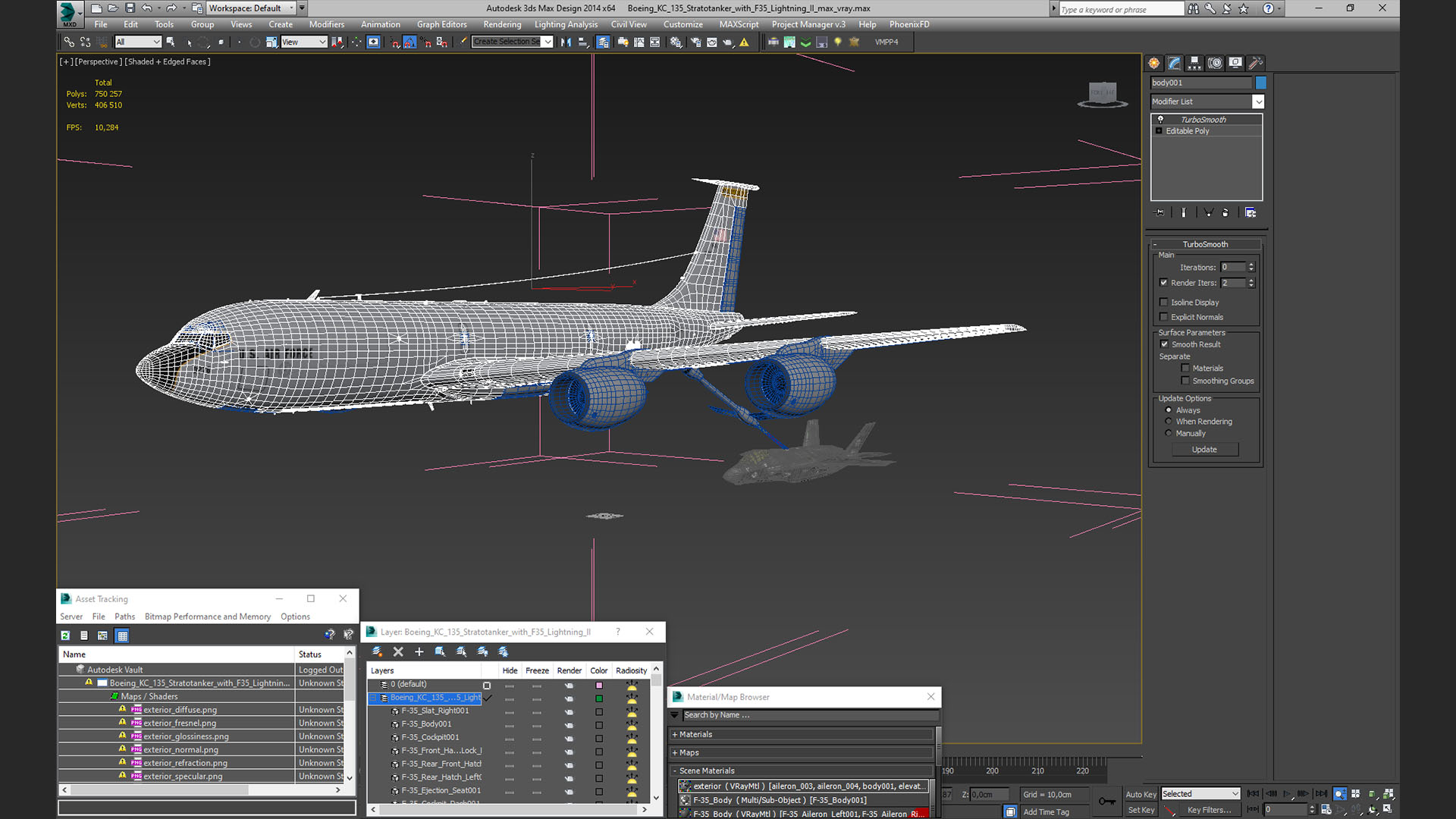
Task: Click Configure Modifier Sets icon
Action: (x=1250, y=213)
